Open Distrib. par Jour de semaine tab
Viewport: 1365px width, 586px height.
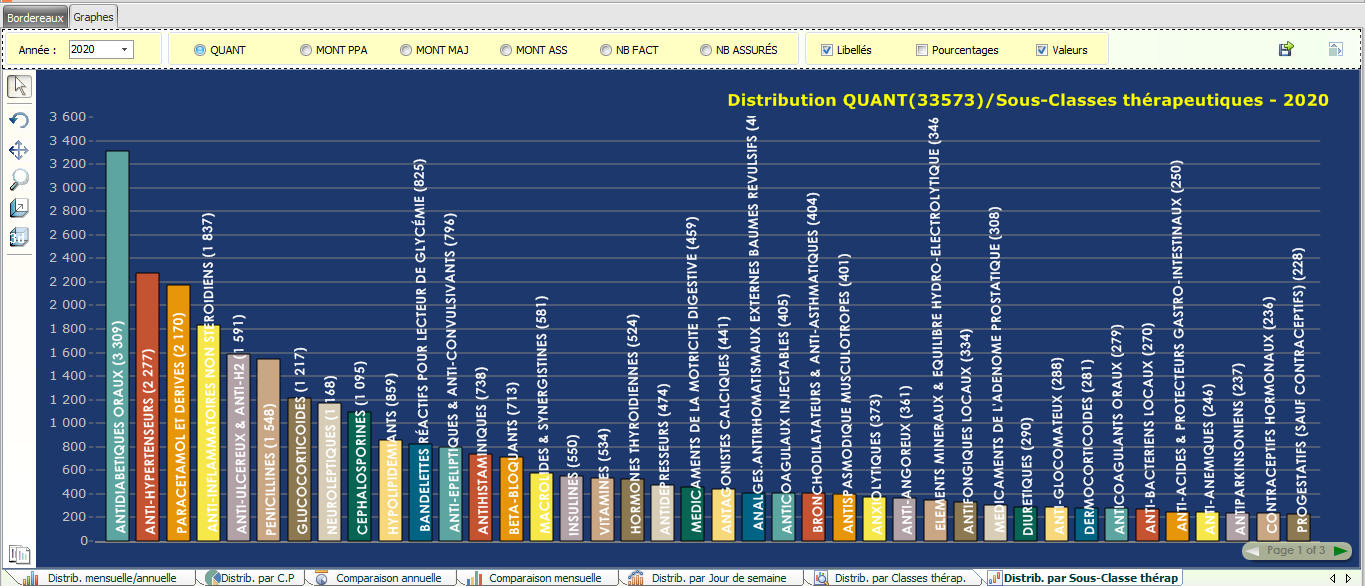(716, 578)
